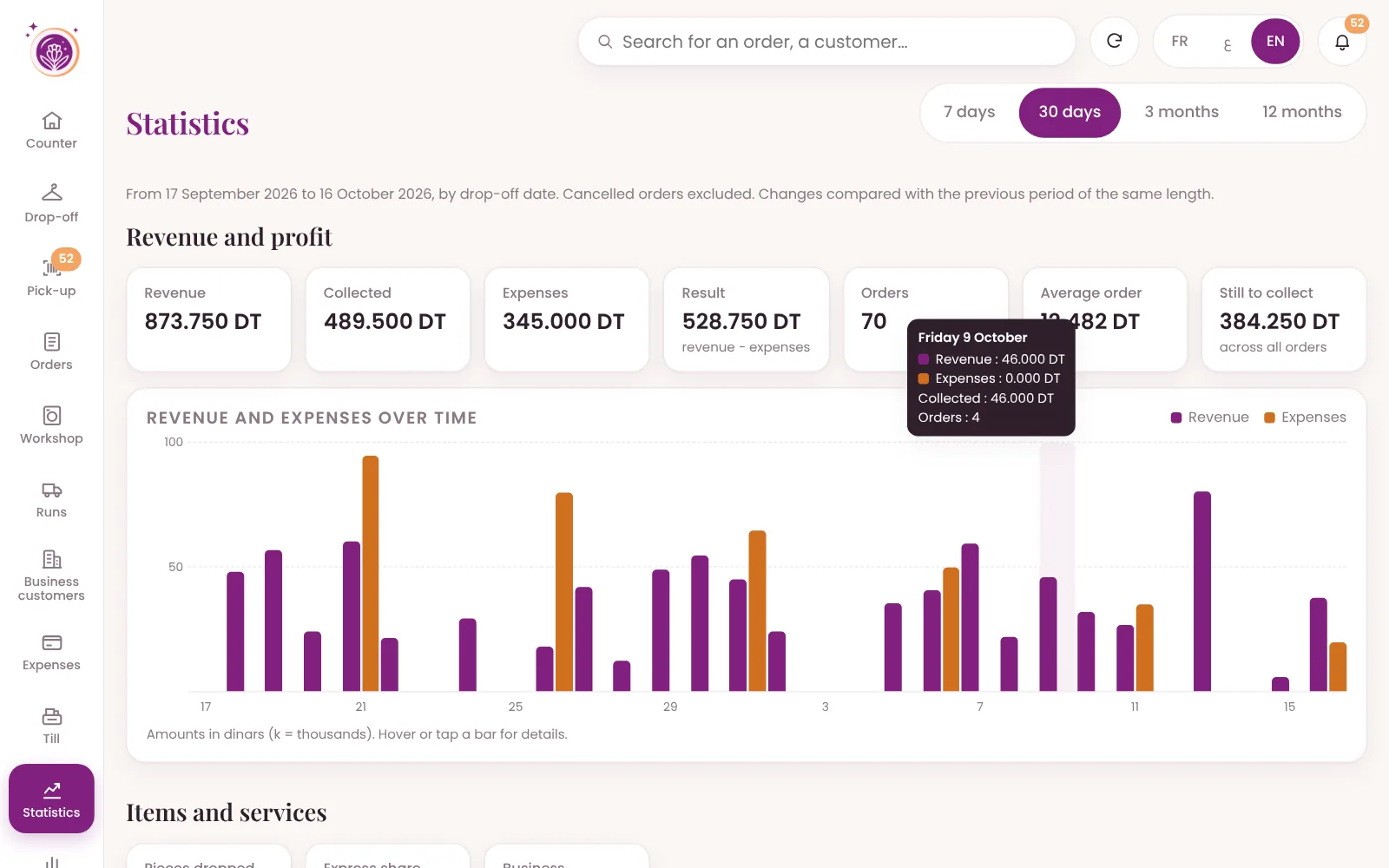Viewport: 1389px width, 868px height.
Task: Open Business customers building icon
Action: tap(51, 559)
